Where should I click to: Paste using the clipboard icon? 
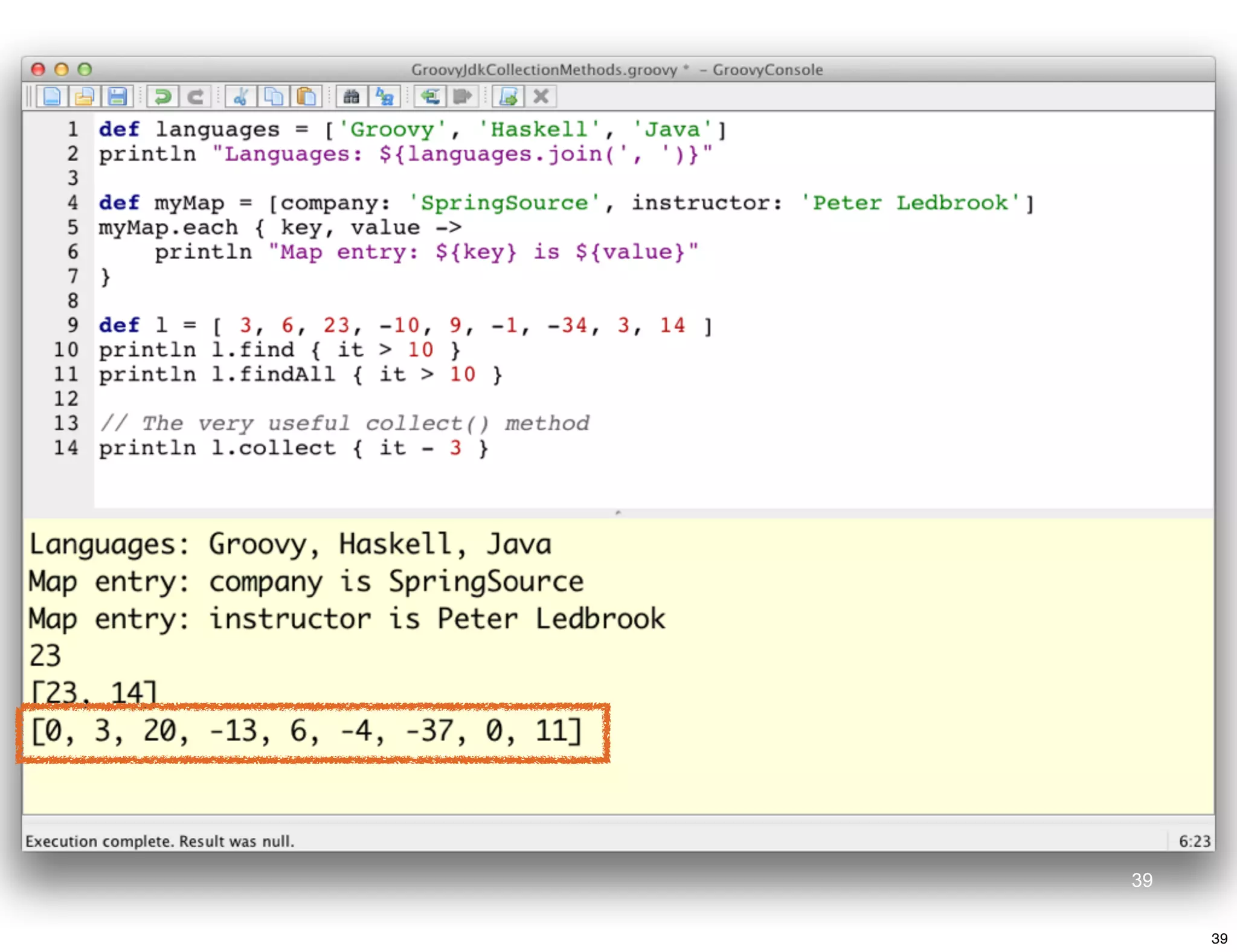coord(306,97)
